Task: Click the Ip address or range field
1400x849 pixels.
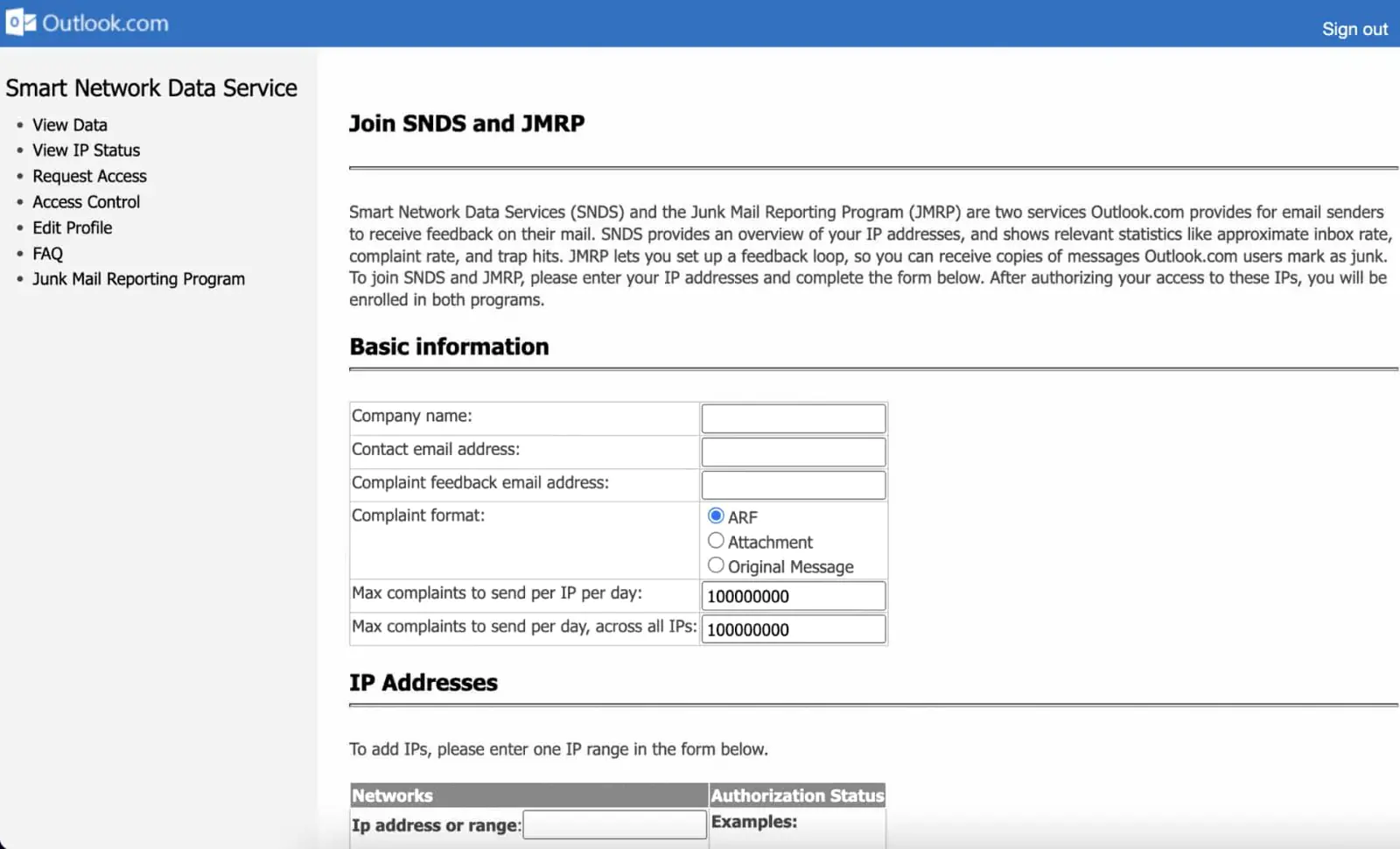Action: (x=614, y=824)
